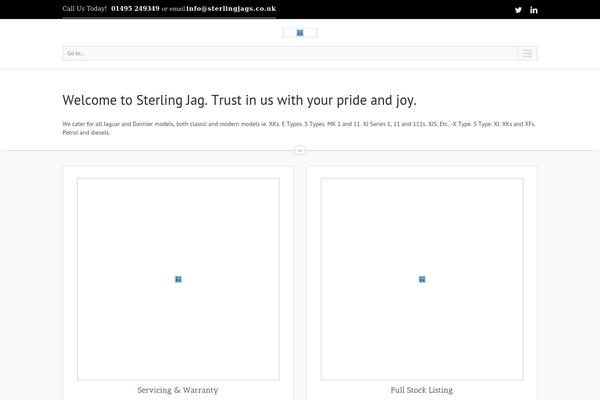Open the Servicing & Warranty image placeholder
Viewport: 600px width, 400px height.
click(178, 279)
